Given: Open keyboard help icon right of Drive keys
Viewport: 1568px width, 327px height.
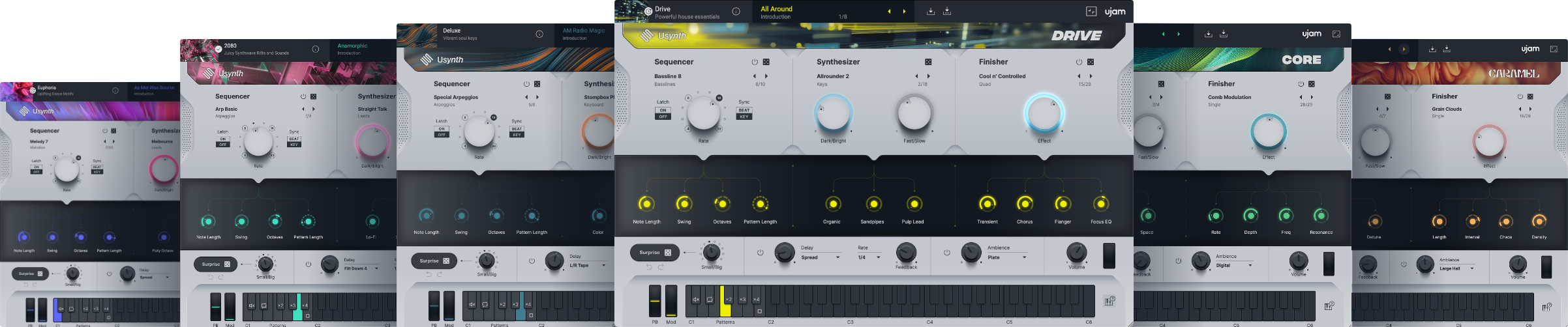Looking at the screenshot, I should tap(1109, 301).
